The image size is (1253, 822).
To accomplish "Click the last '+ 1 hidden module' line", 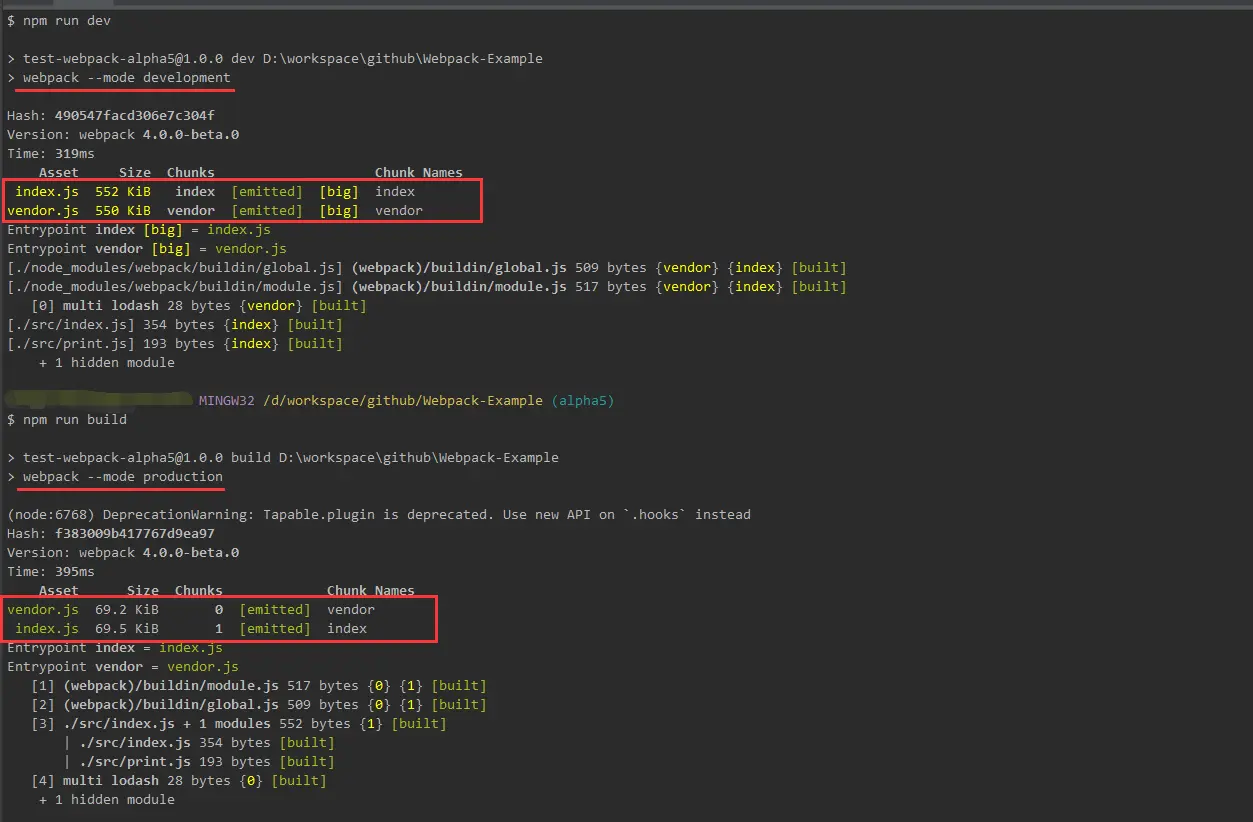I will [x=107, y=800].
